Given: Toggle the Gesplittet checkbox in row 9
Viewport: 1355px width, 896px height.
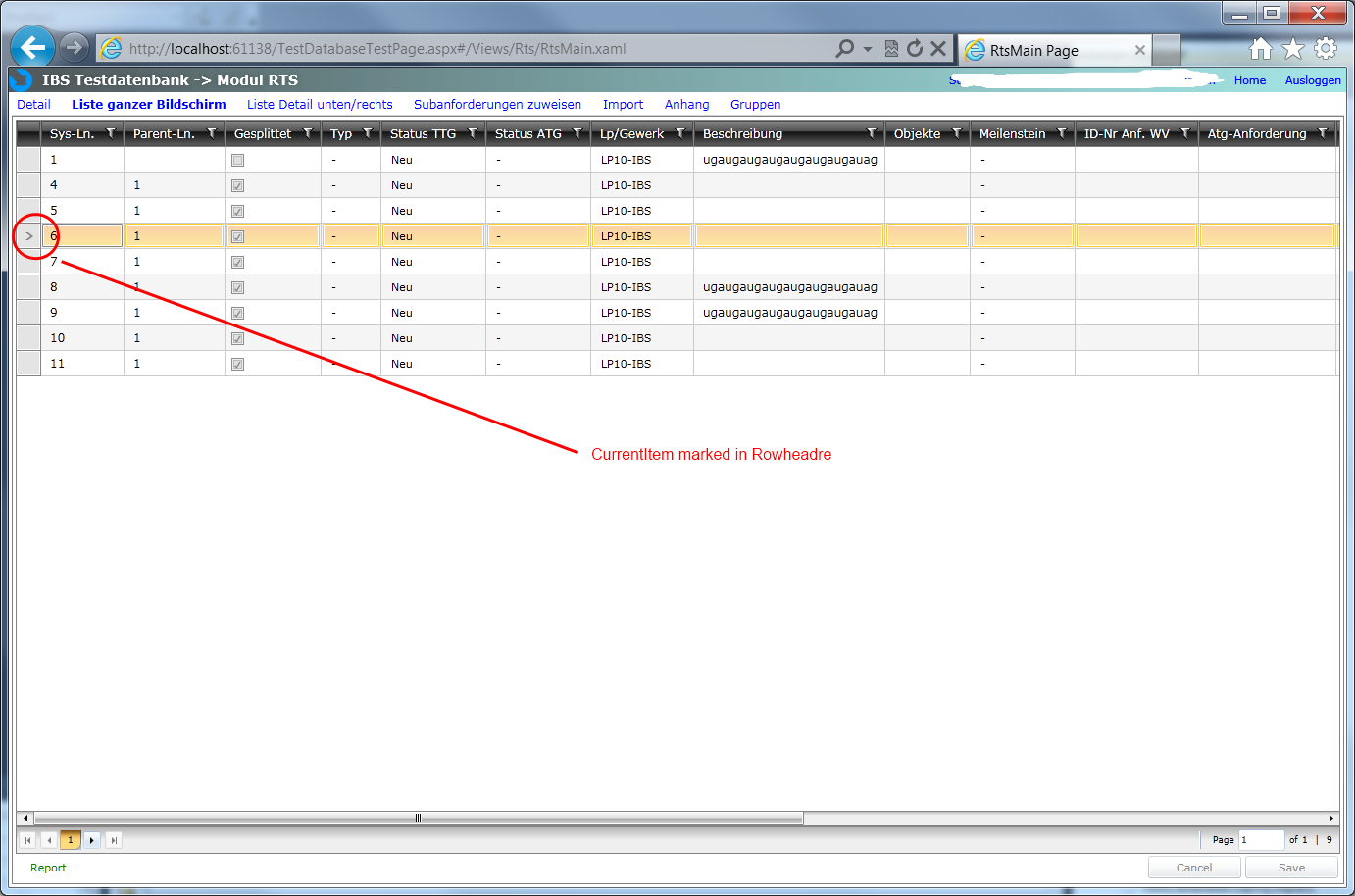Looking at the screenshot, I should click(237, 313).
